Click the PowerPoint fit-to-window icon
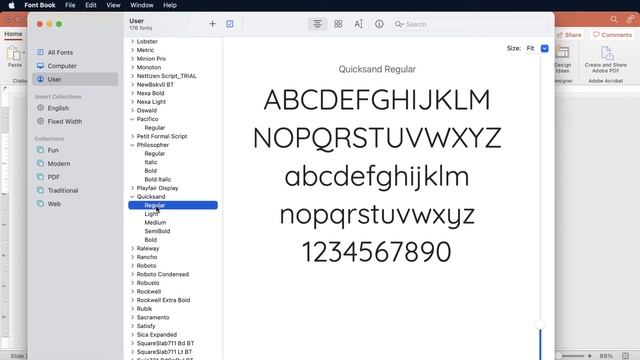This screenshot has width=640, height=360. click(x=625, y=356)
